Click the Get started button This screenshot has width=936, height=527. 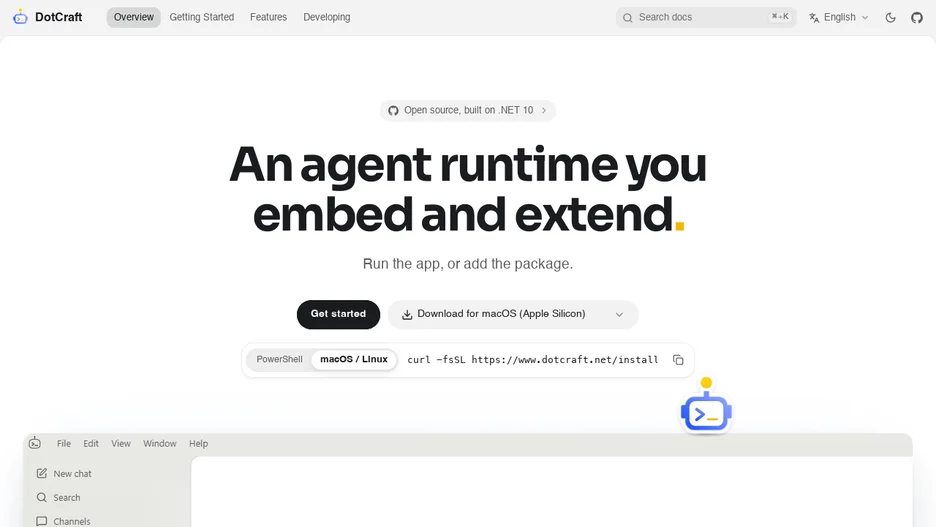(x=338, y=314)
